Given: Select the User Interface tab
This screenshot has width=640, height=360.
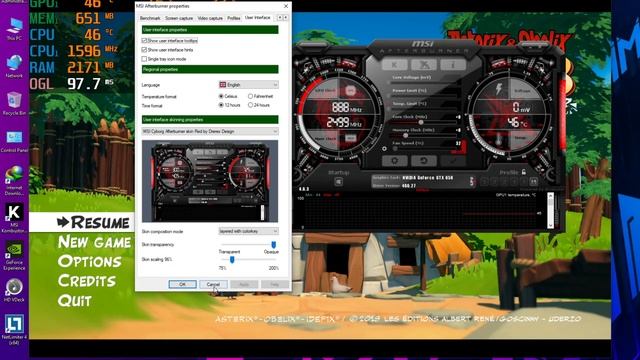Looking at the screenshot, I should pos(258,18).
